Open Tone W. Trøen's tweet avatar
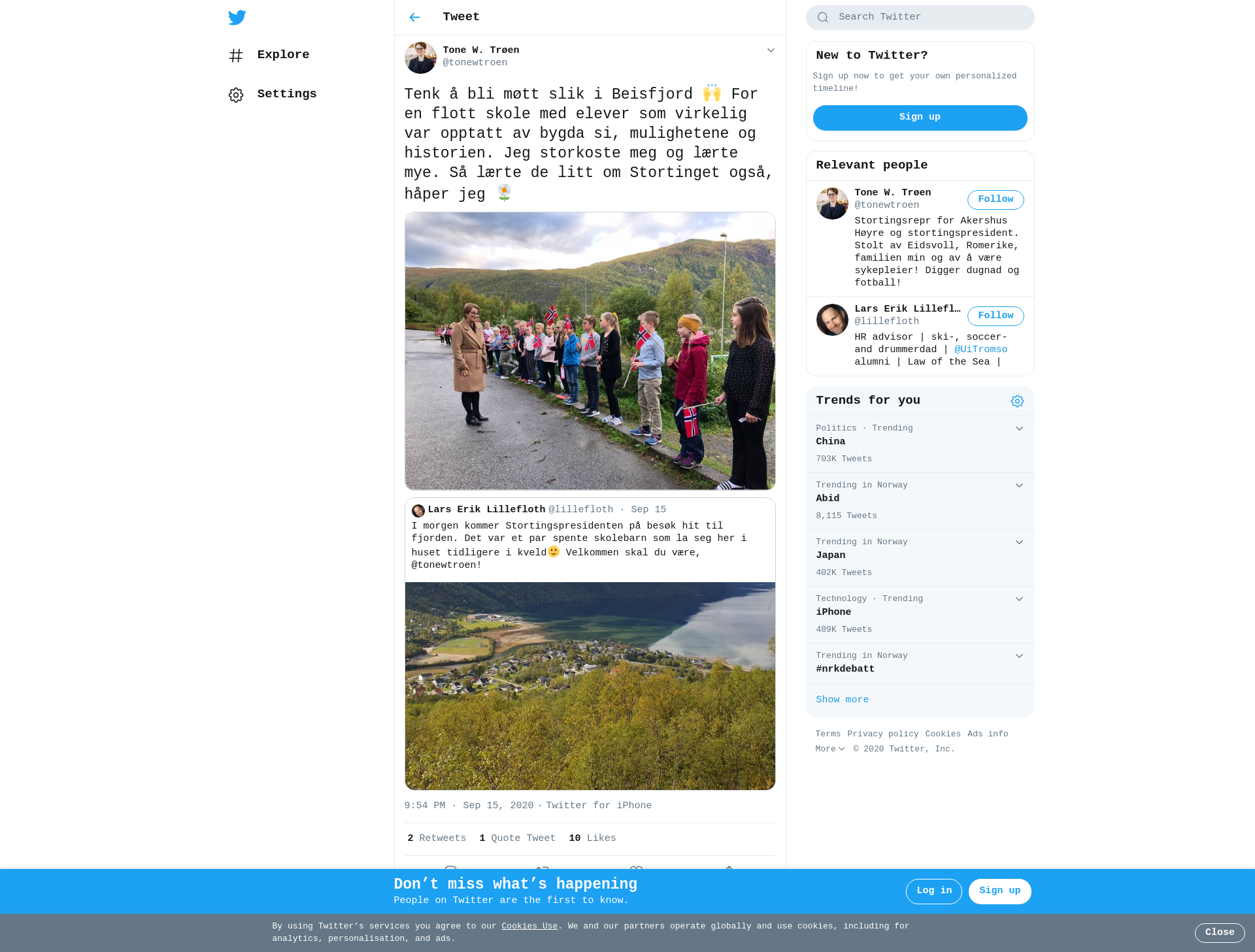This screenshot has width=1255, height=952. pos(420,57)
